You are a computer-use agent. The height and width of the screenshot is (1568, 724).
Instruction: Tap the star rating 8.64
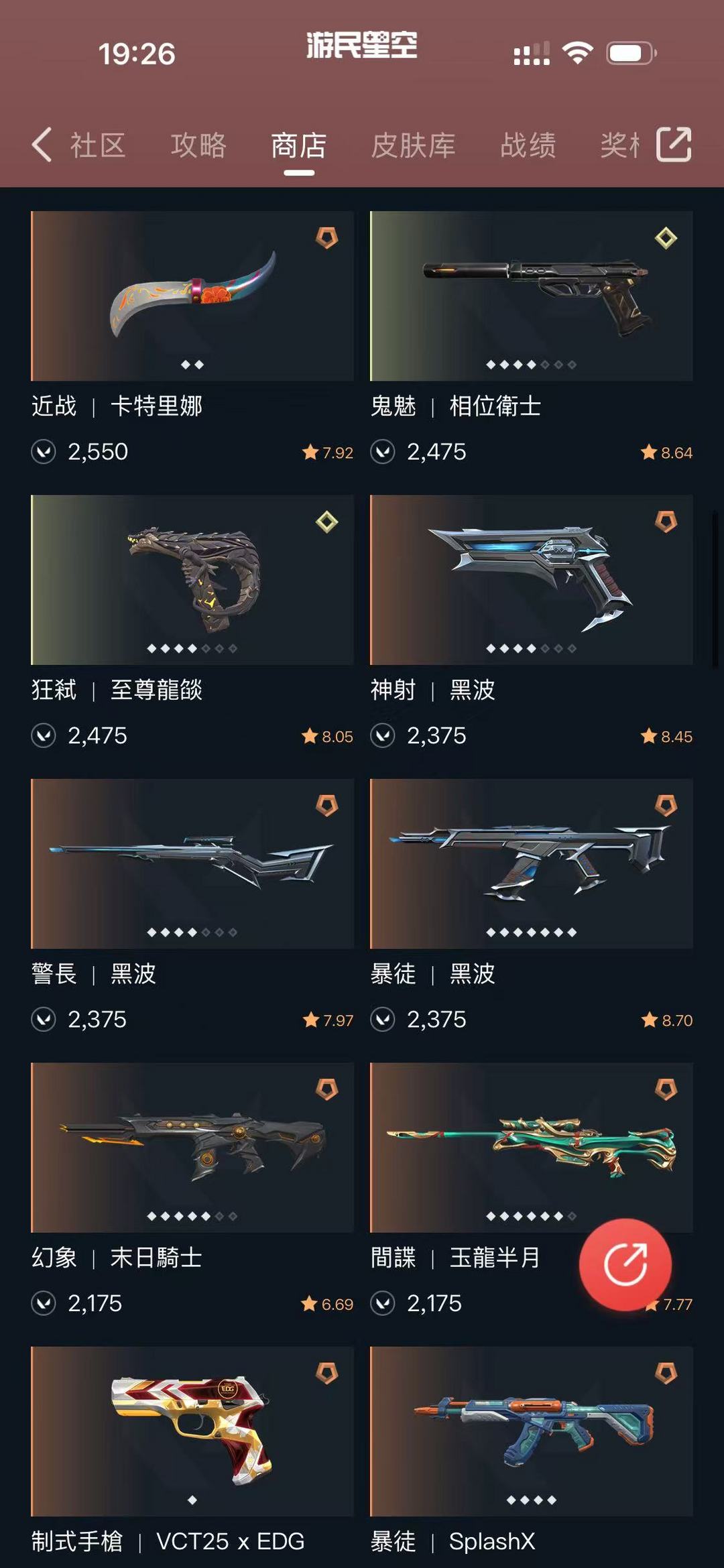(666, 453)
